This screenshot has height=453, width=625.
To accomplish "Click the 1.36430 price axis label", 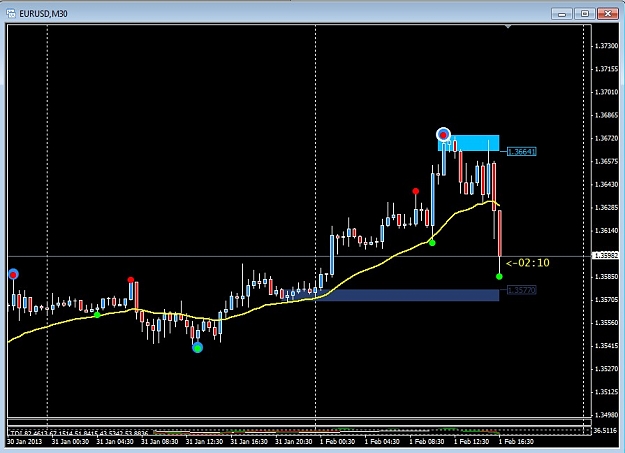I will click(606, 184).
